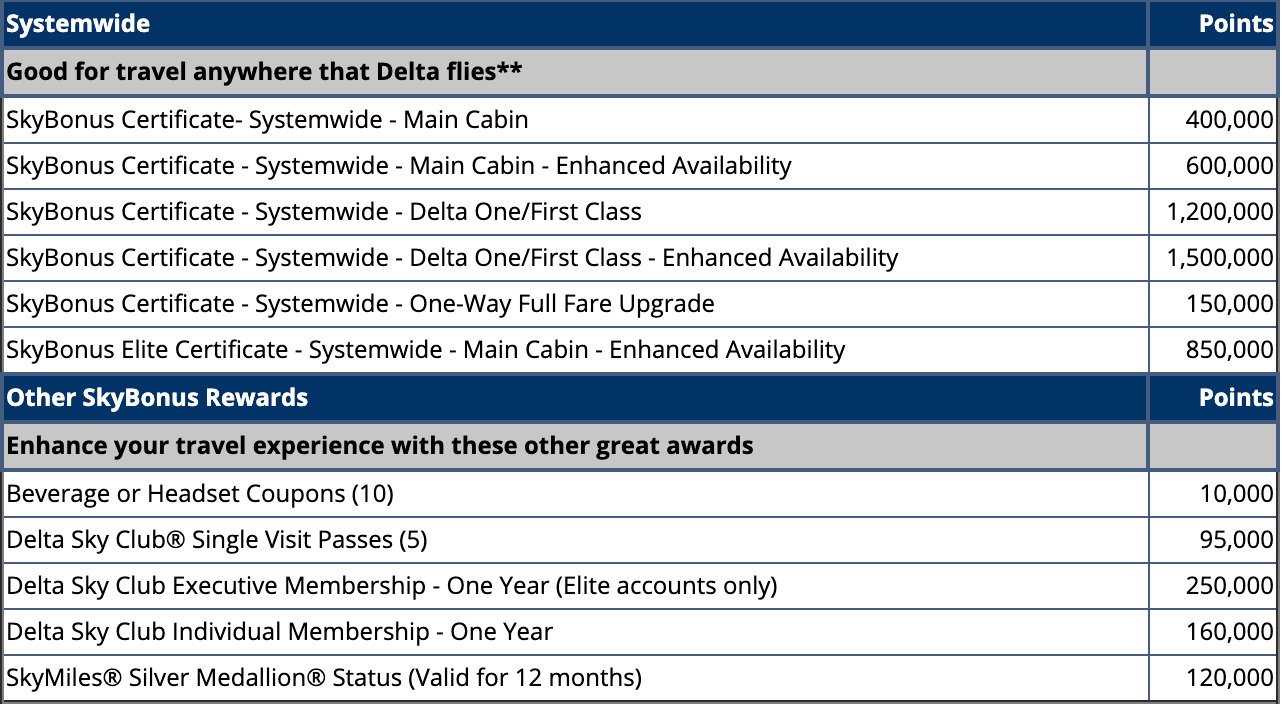The image size is (1282, 712).
Task: Click the 1,500,000 points cell
Action: tap(1219, 258)
